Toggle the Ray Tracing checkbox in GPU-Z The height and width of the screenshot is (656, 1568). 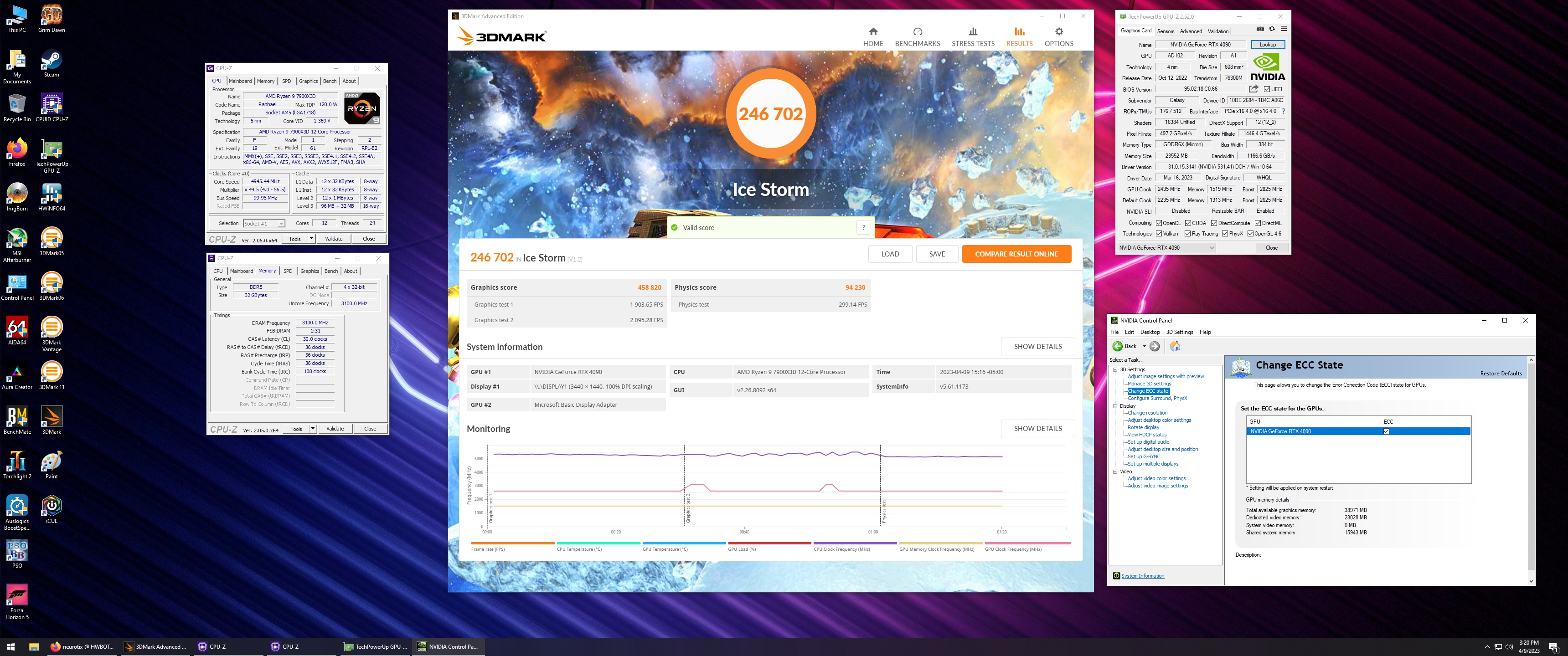[x=1187, y=234]
